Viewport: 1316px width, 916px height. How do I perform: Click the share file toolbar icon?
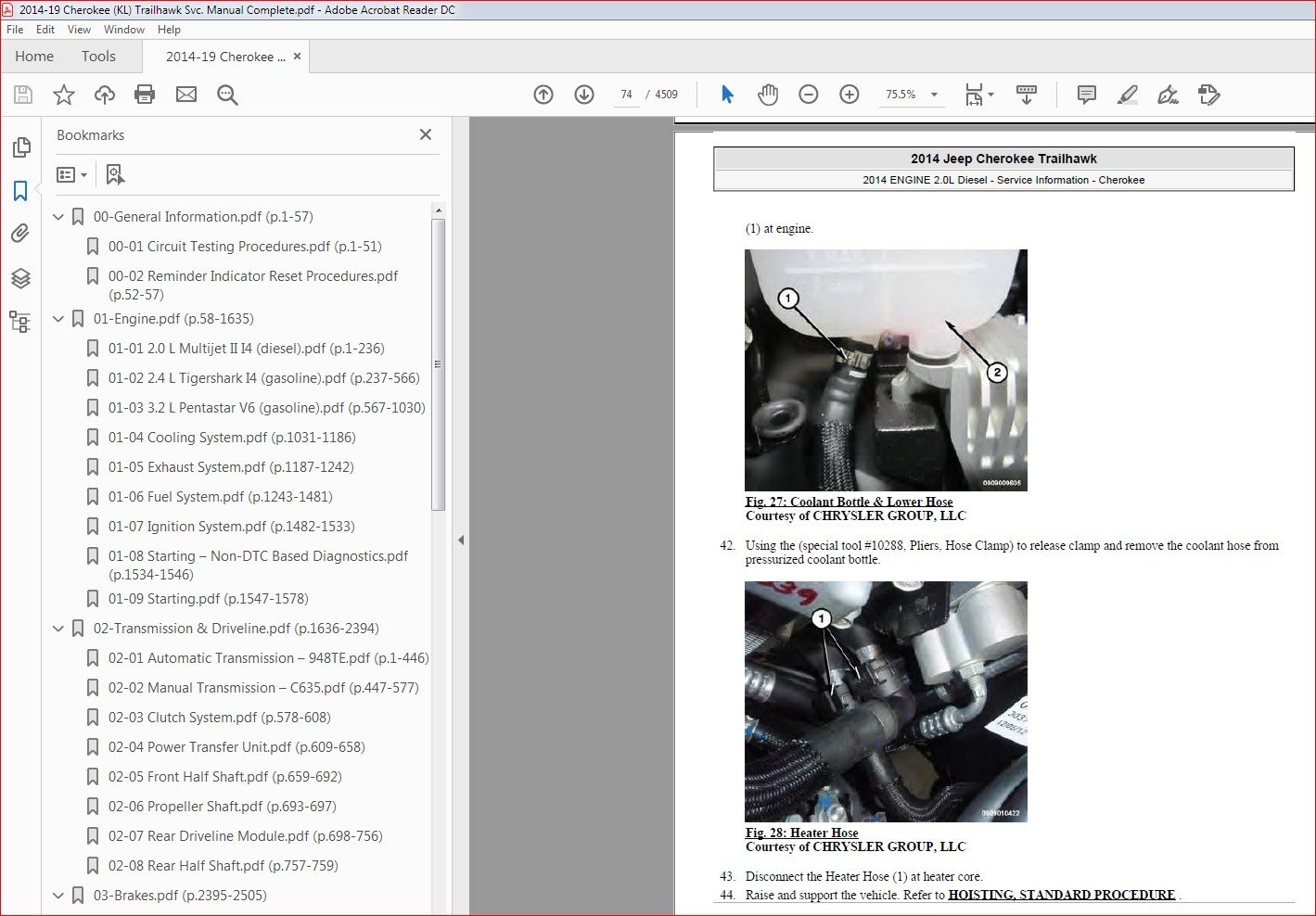click(1209, 95)
